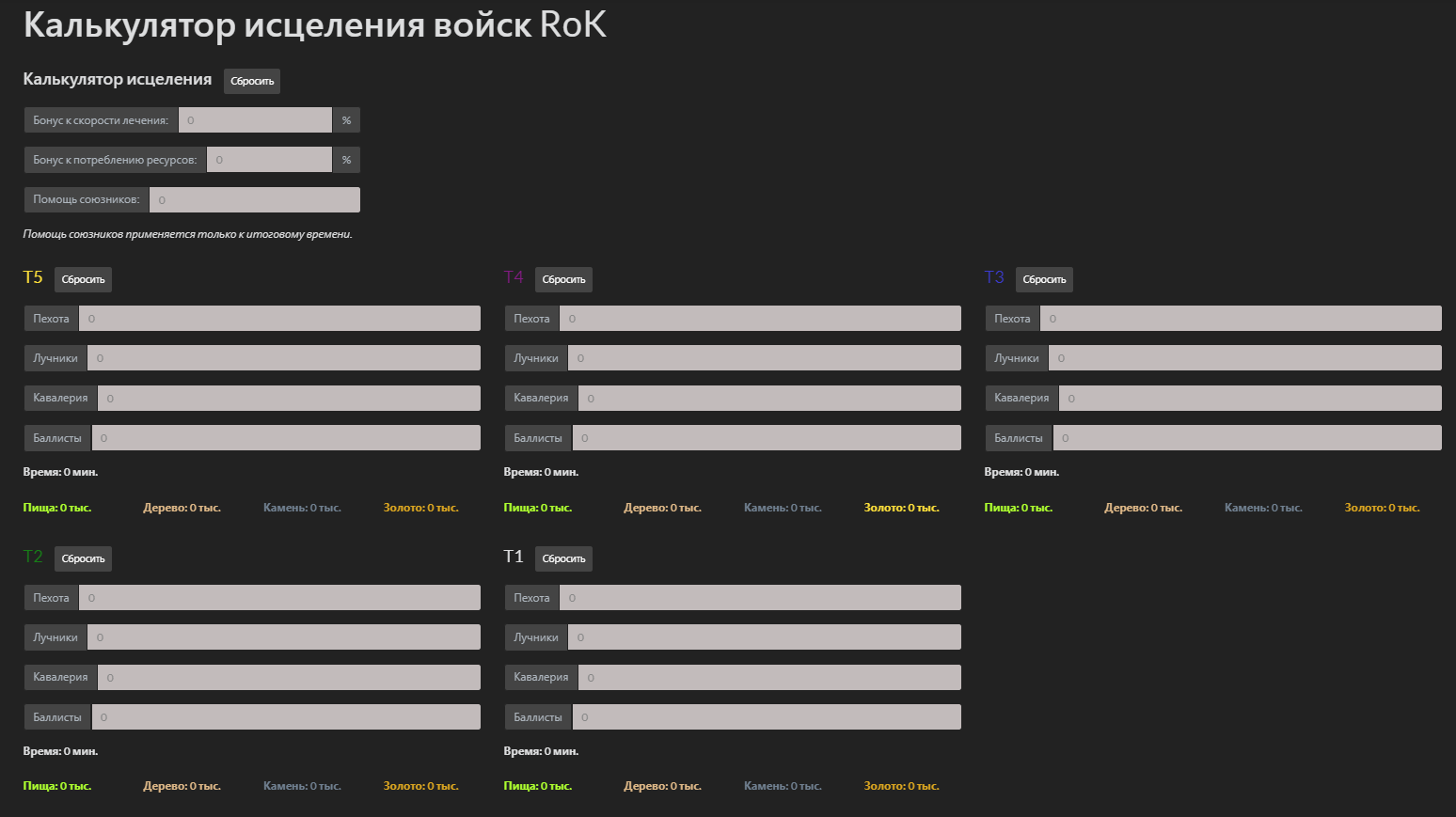This screenshot has width=1456, height=817.
Task: Reset the T3 section with Сбросить
Action: click(1044, 279)
